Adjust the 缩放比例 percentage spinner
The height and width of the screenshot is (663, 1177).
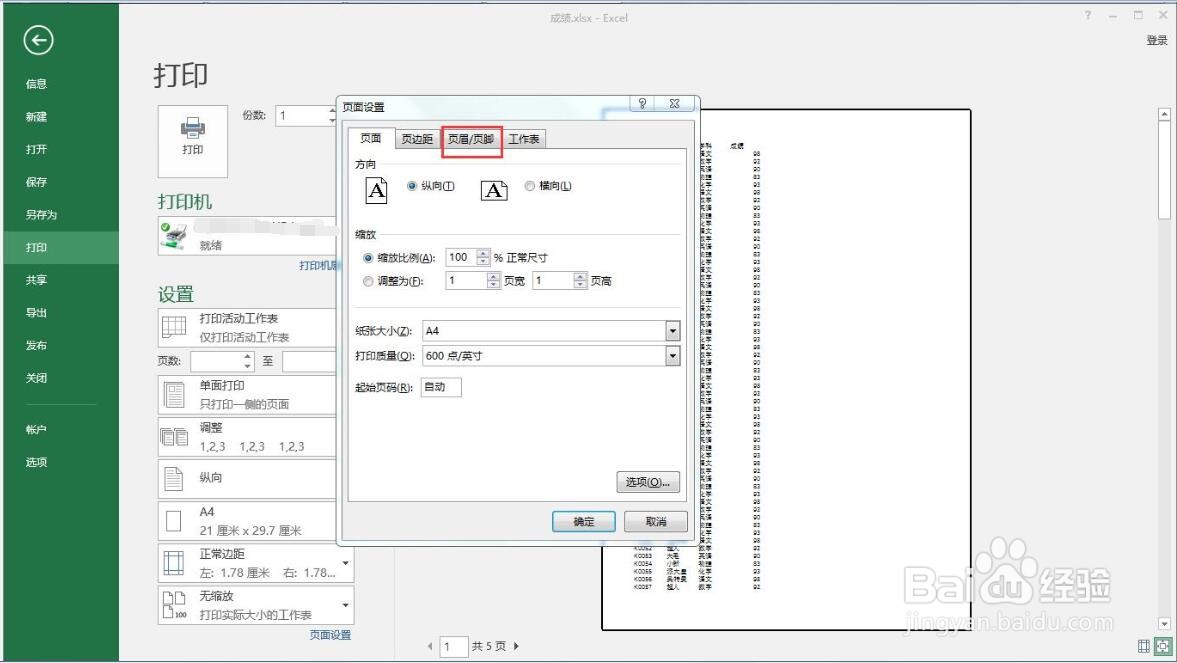(483, 257)
